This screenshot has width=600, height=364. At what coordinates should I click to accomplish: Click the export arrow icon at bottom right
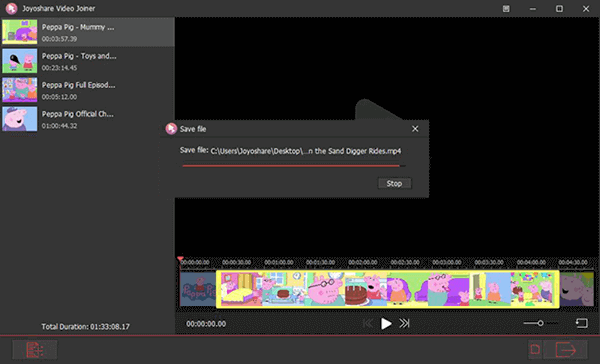coord(566,349)
